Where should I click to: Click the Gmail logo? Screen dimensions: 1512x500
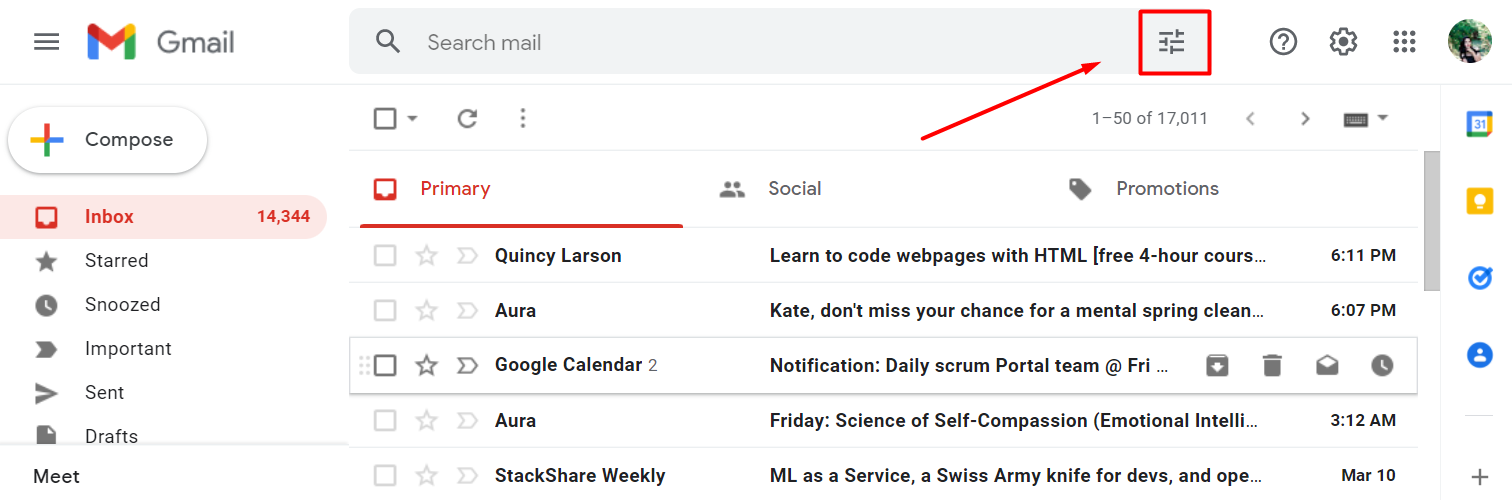point(160,42)
